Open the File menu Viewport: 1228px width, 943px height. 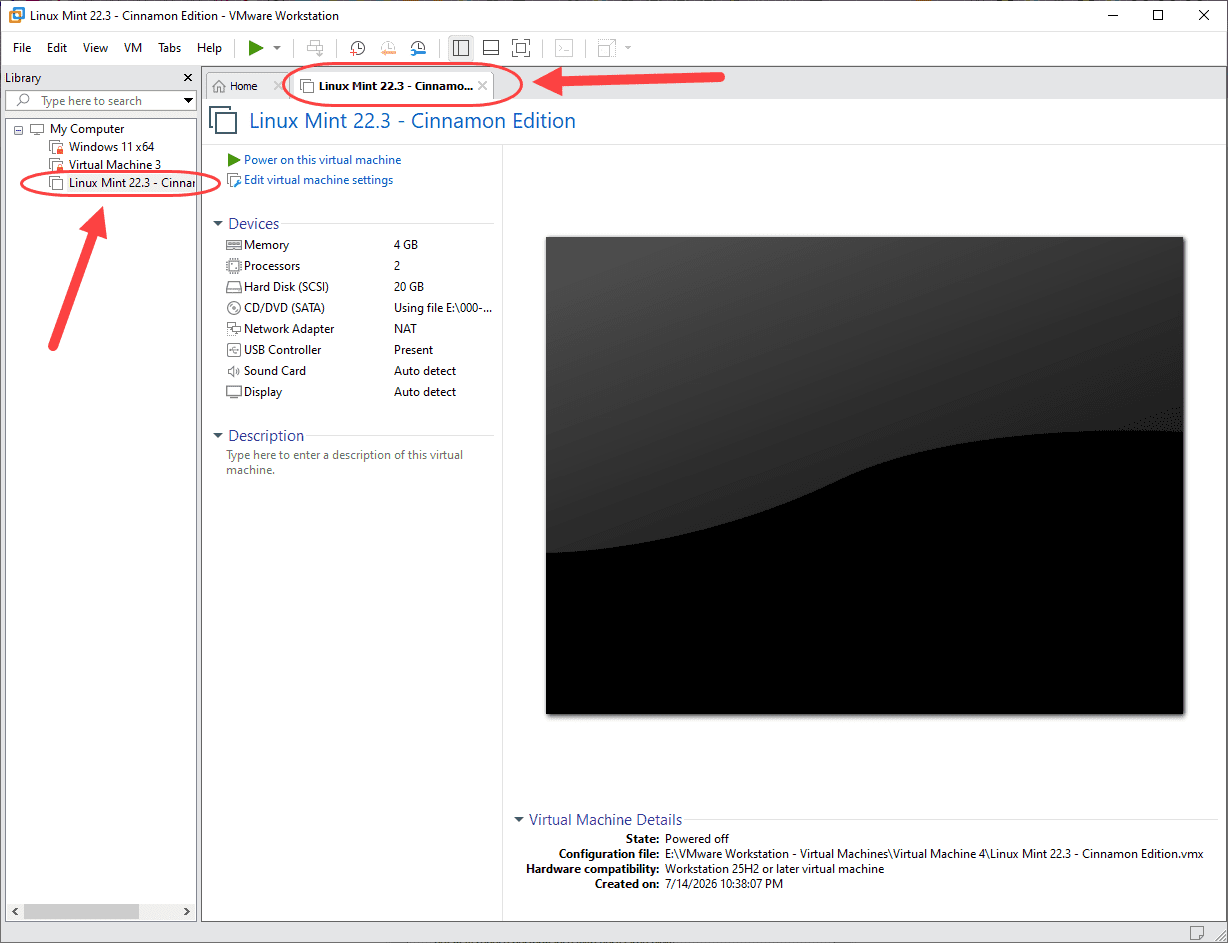point(22,48)
